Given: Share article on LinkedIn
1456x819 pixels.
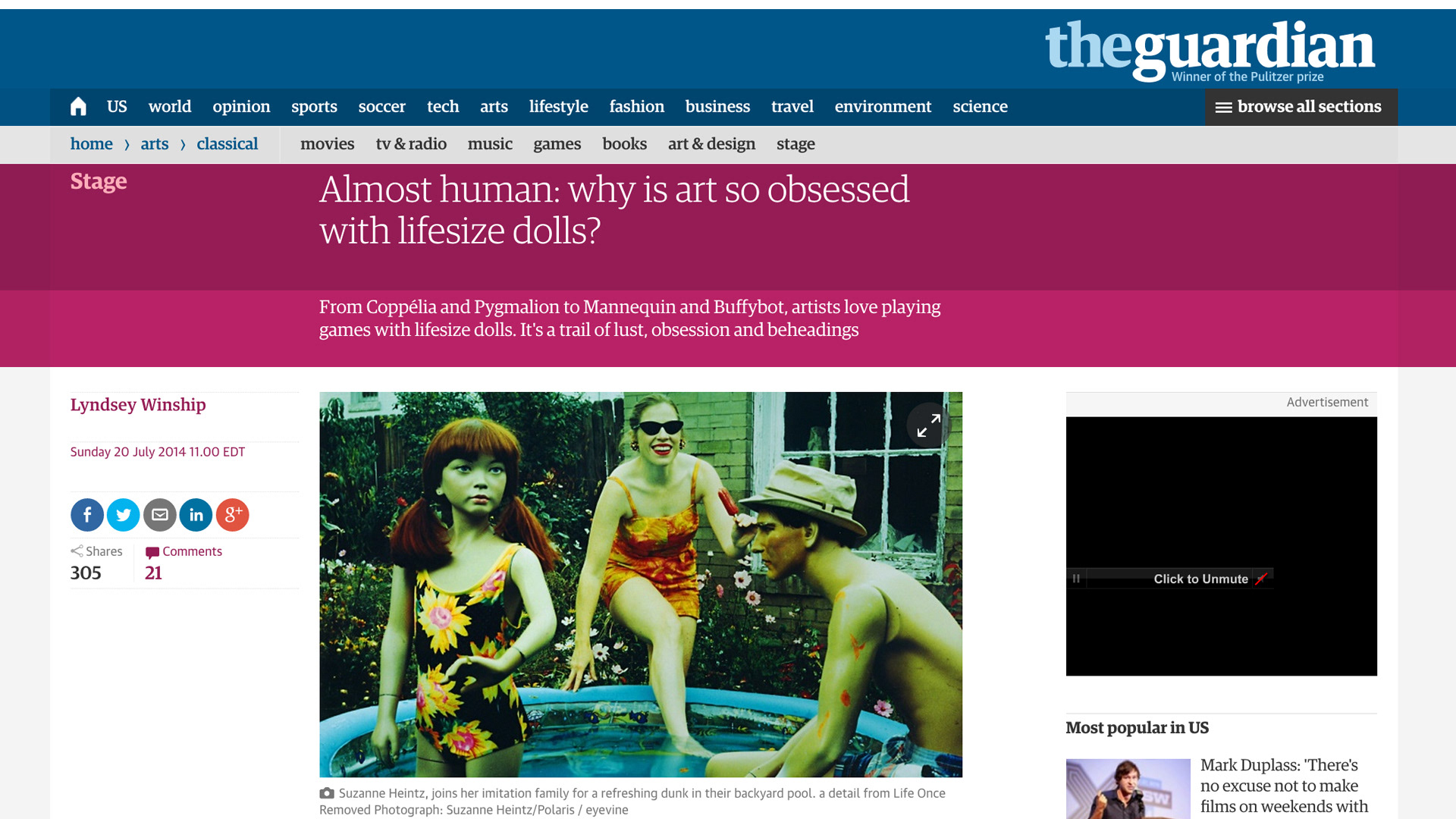Looking at the screenshot, I should 196,515.
